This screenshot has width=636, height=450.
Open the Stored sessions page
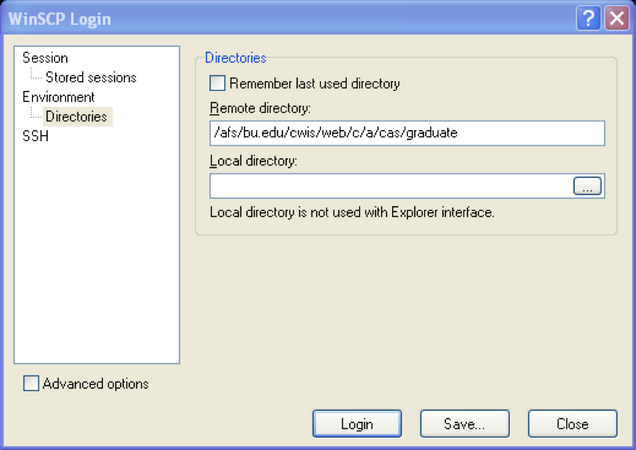pos(90,77)
